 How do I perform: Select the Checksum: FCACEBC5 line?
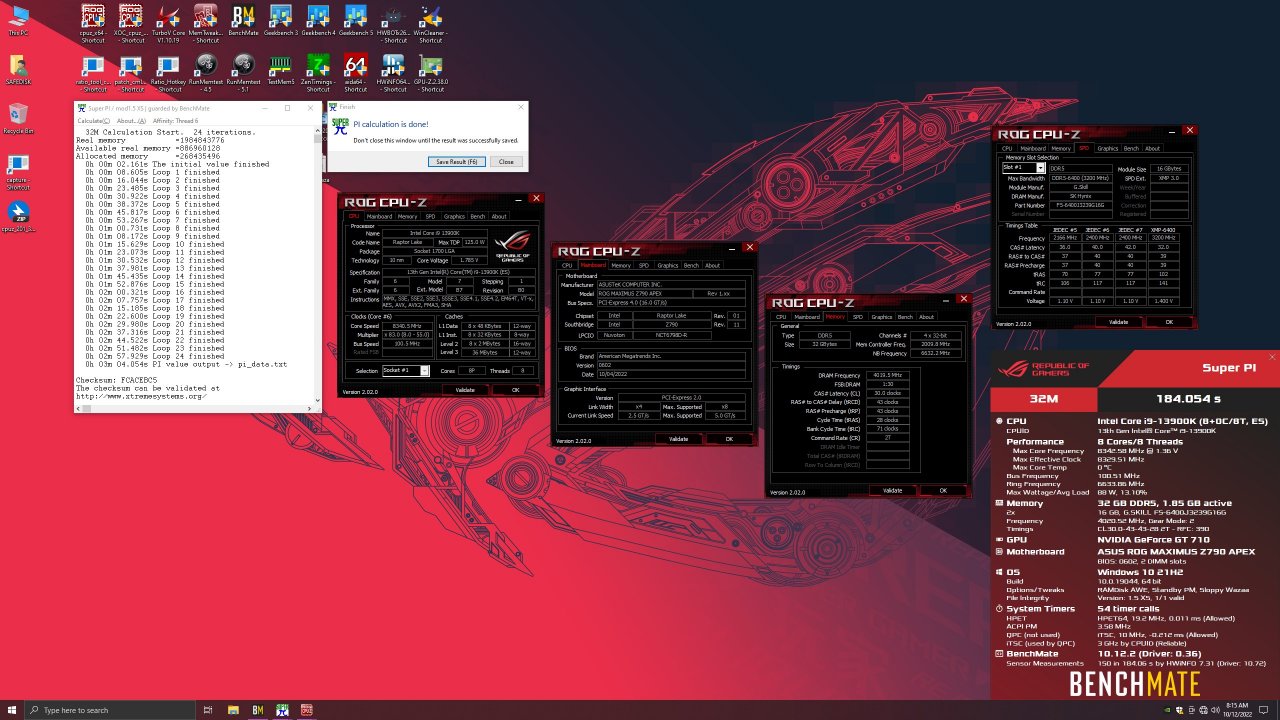(x=117, y=380)
